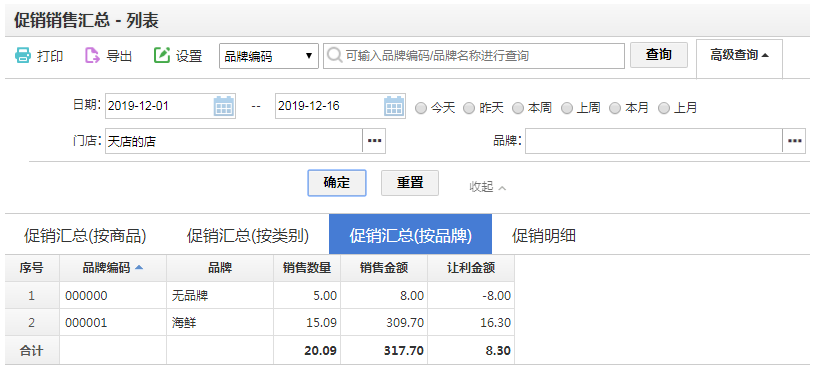Viewport: 822px width, 370px height.
Task: Click the empty 品牌 input field
Action: (654, 141)
